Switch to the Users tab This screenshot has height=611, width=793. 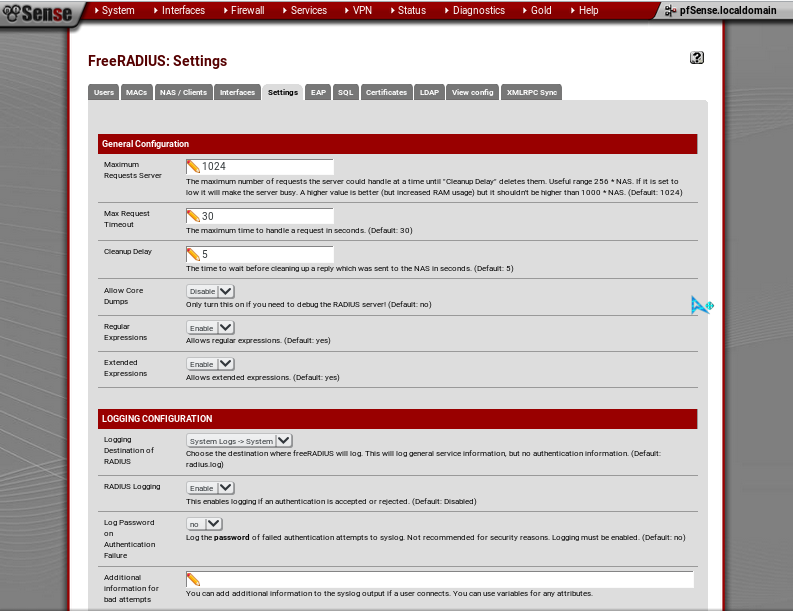coord(104,92)
